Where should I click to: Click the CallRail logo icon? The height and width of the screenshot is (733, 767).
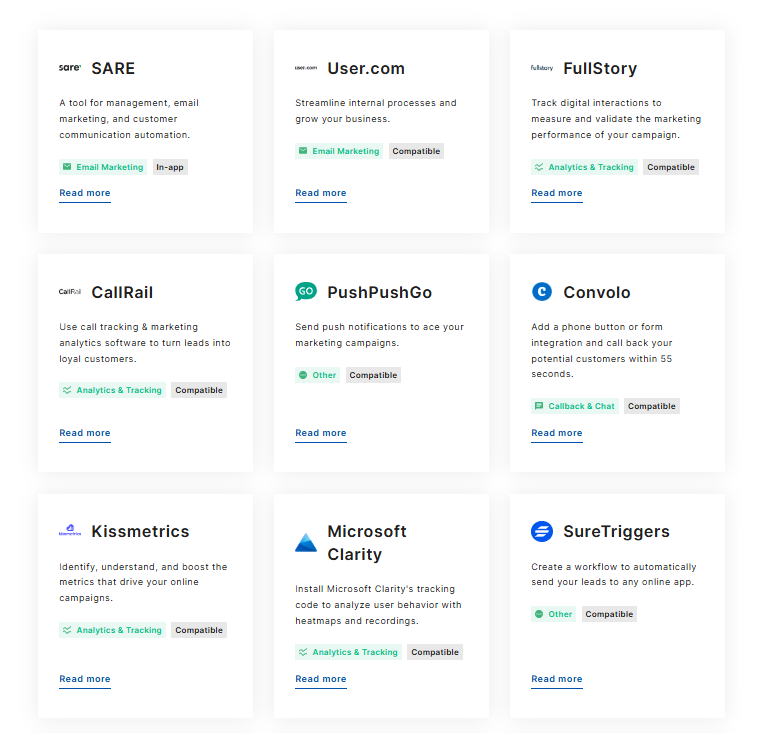70,292
